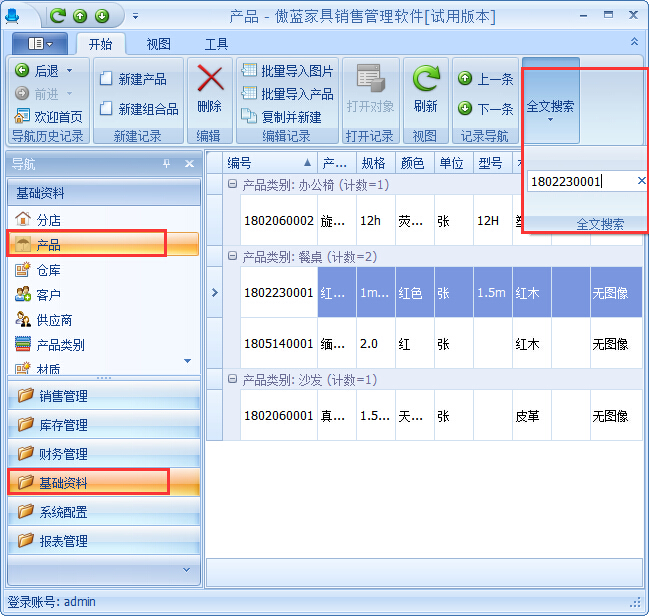Click the large green 刷新 refresh button
This screenshot has width=649, height=616.
(425, 89)
